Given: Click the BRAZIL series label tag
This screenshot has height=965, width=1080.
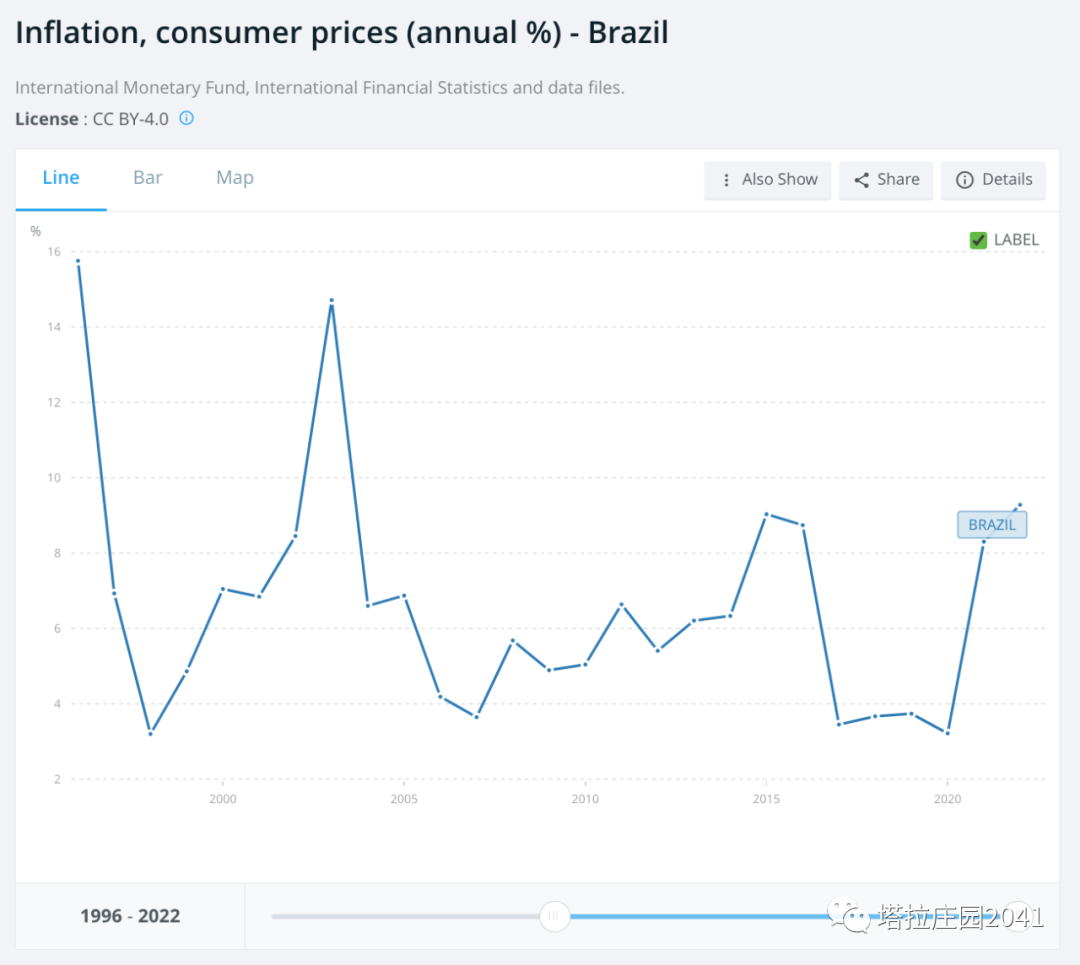Looking at the screenshot, I should [992, 525].
